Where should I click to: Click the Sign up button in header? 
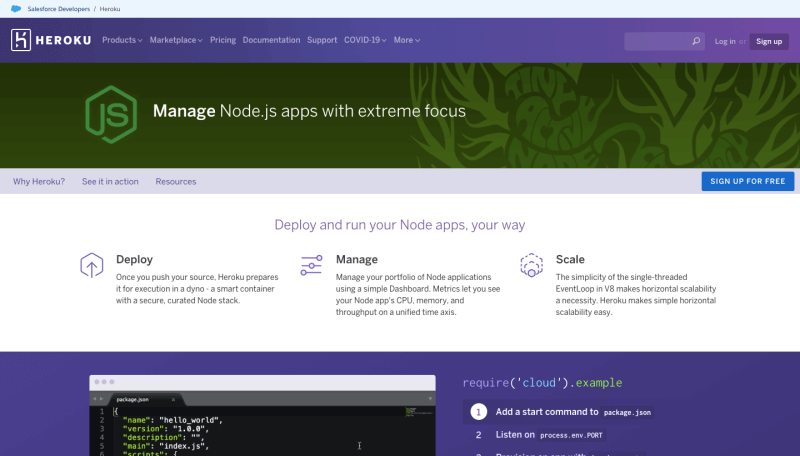tap(769, 41)
